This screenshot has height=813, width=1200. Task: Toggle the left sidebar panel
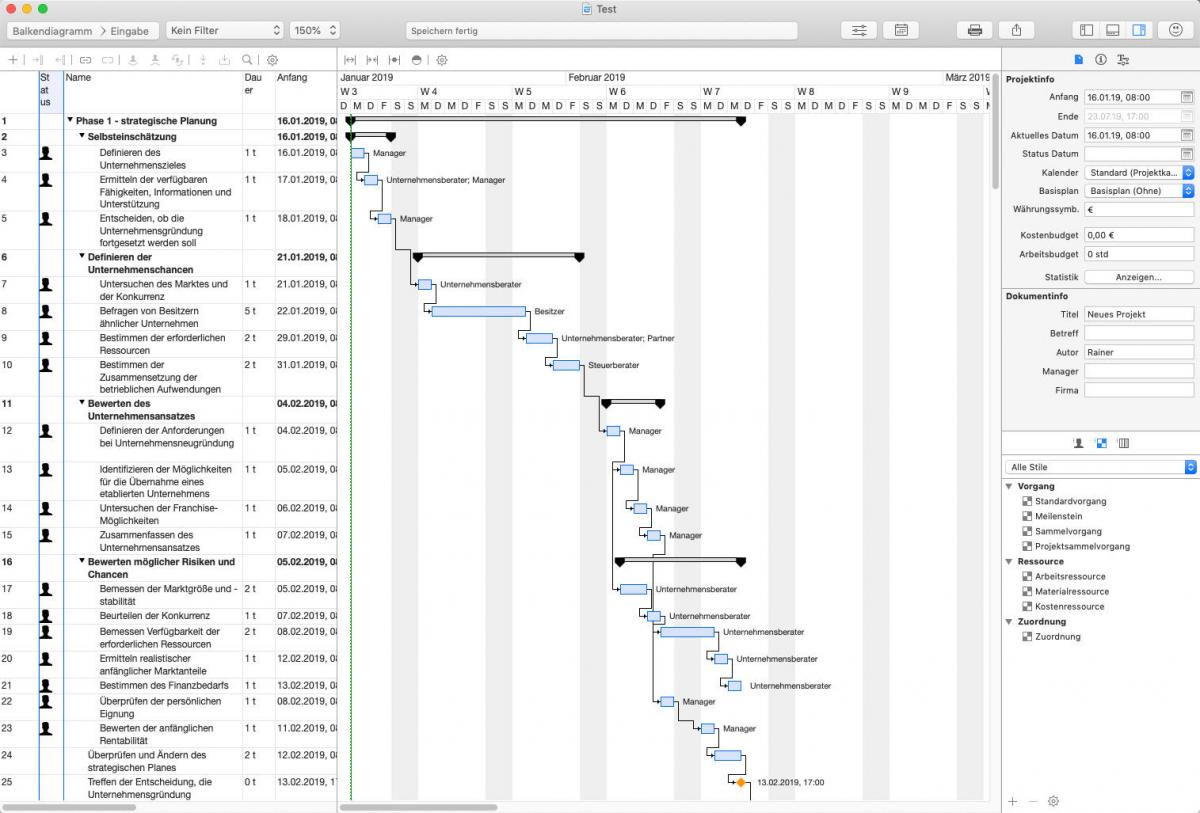(x=1087, y=30)
